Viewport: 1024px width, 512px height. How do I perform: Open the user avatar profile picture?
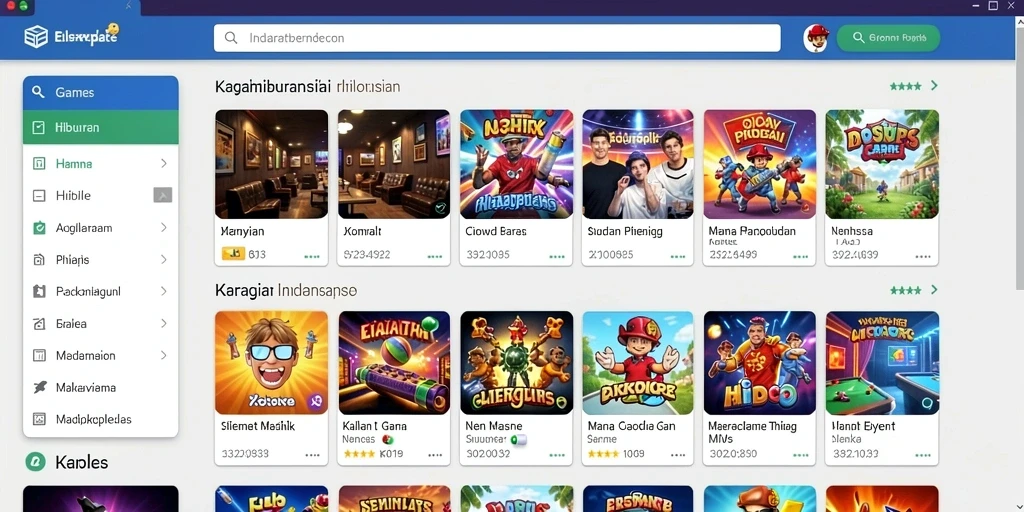click(816, 38)
